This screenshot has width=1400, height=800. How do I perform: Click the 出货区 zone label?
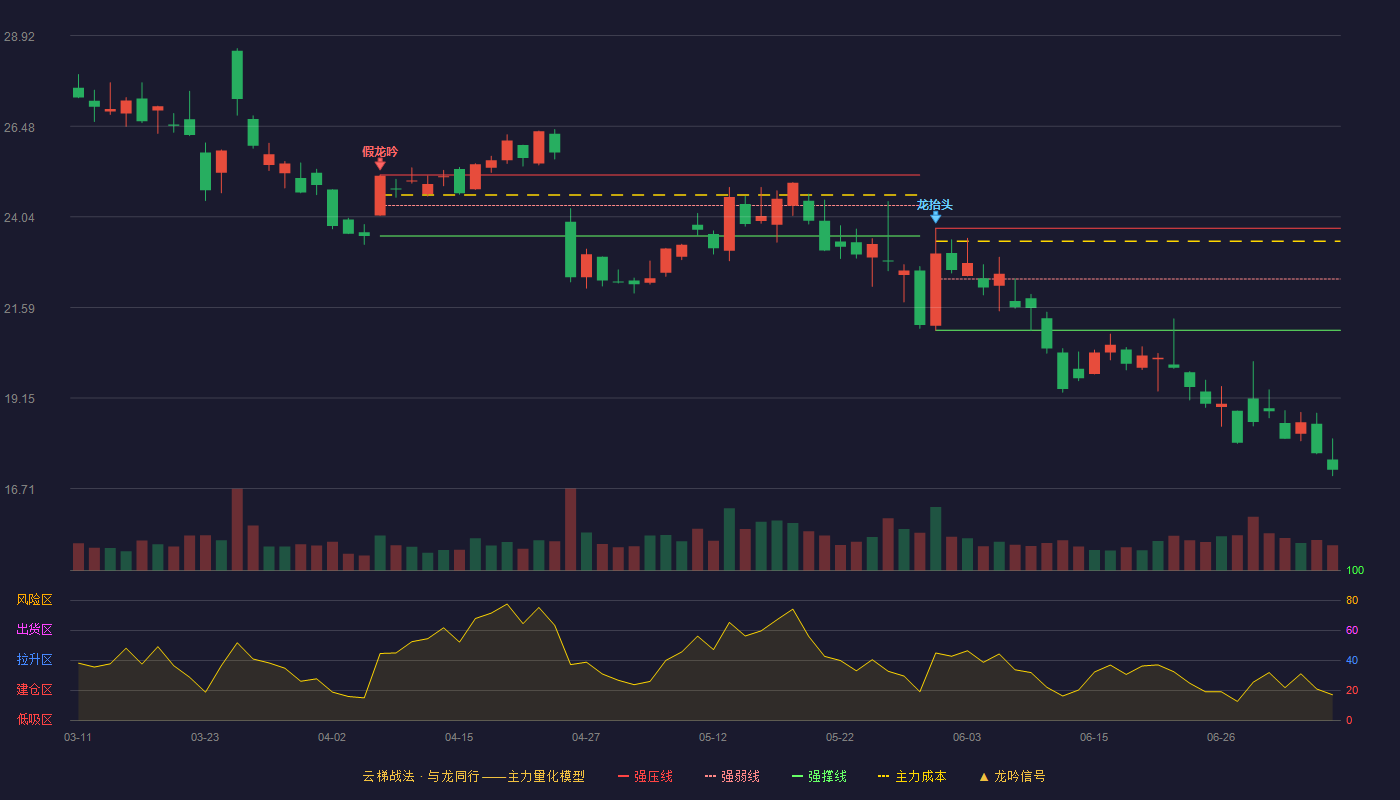pos(34,630)
